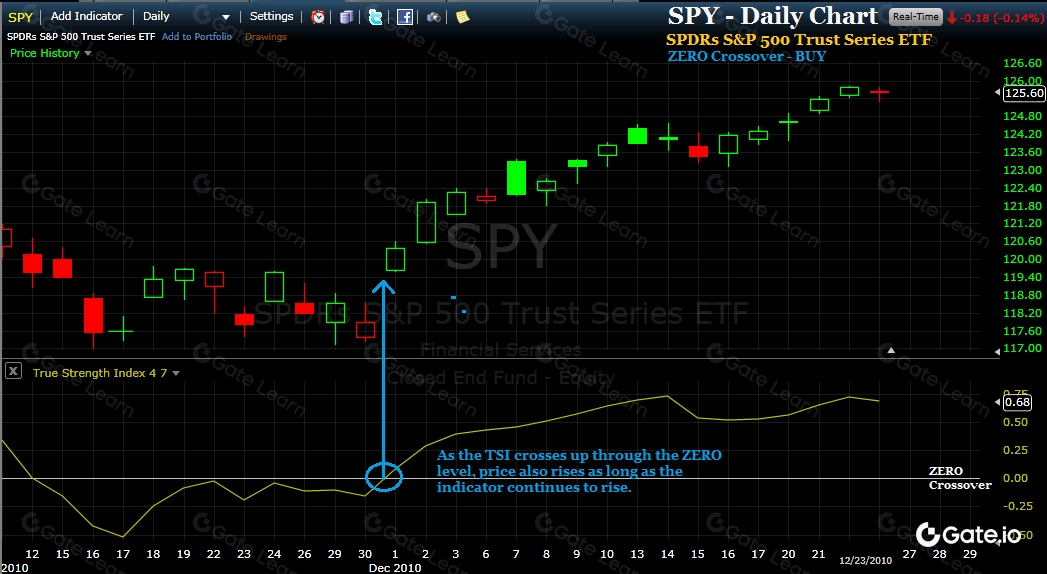Share chart via the Facebook icon
The image size is (1047, 574).
[x=405, y=17]
